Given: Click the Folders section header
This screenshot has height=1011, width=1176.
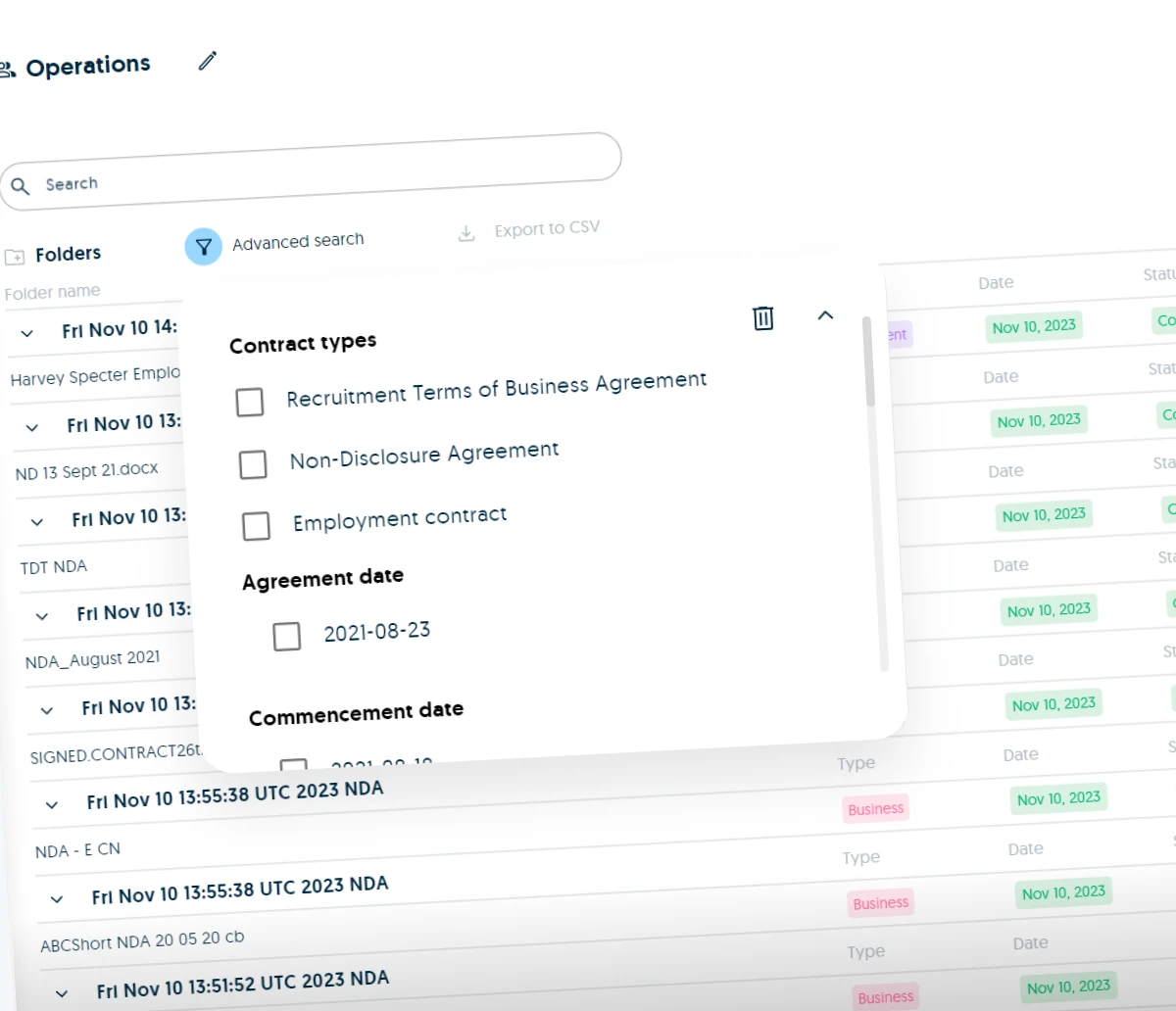Looking at the screenshot, I should [x=67, y=254].
